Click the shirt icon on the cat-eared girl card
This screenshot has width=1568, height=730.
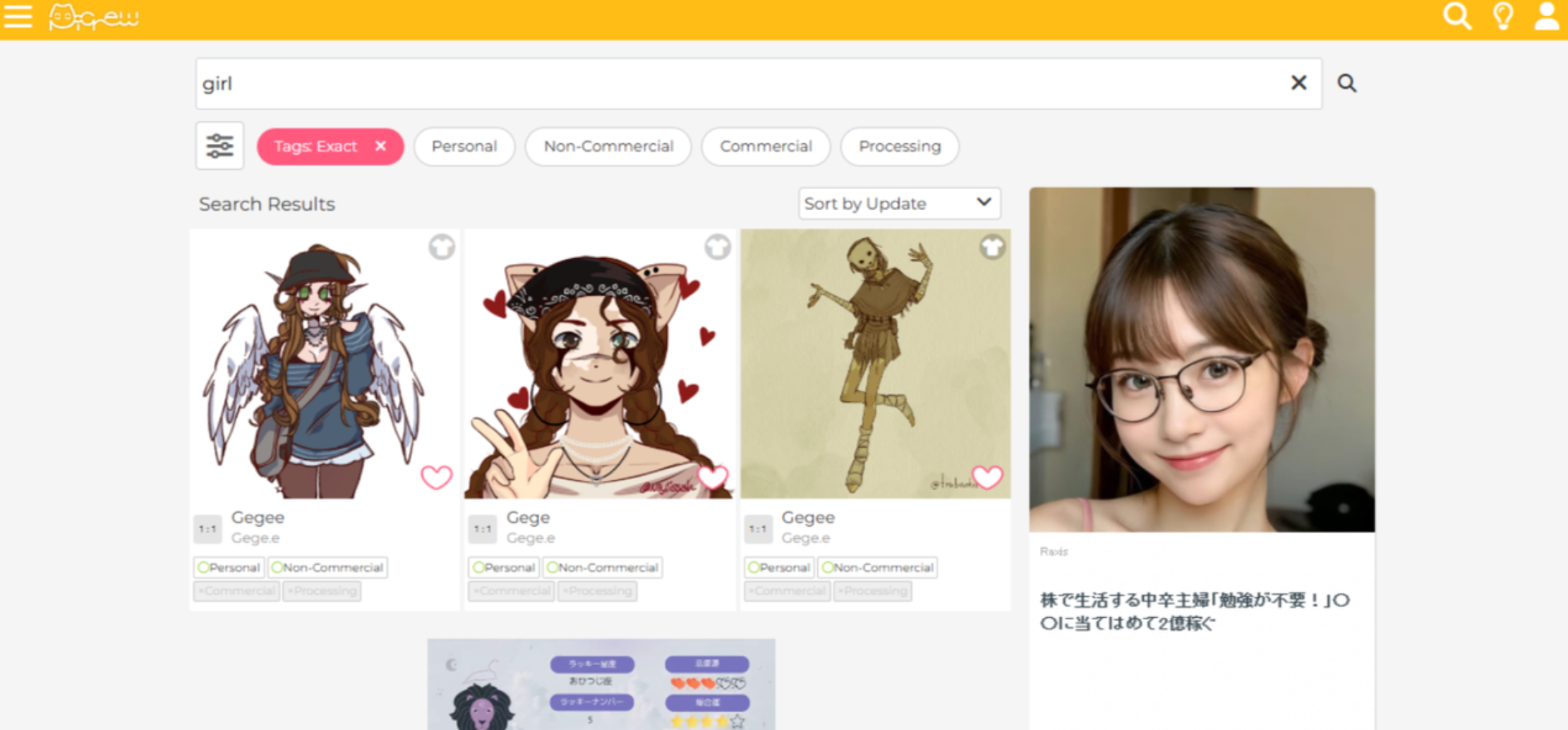click(717, 247)
